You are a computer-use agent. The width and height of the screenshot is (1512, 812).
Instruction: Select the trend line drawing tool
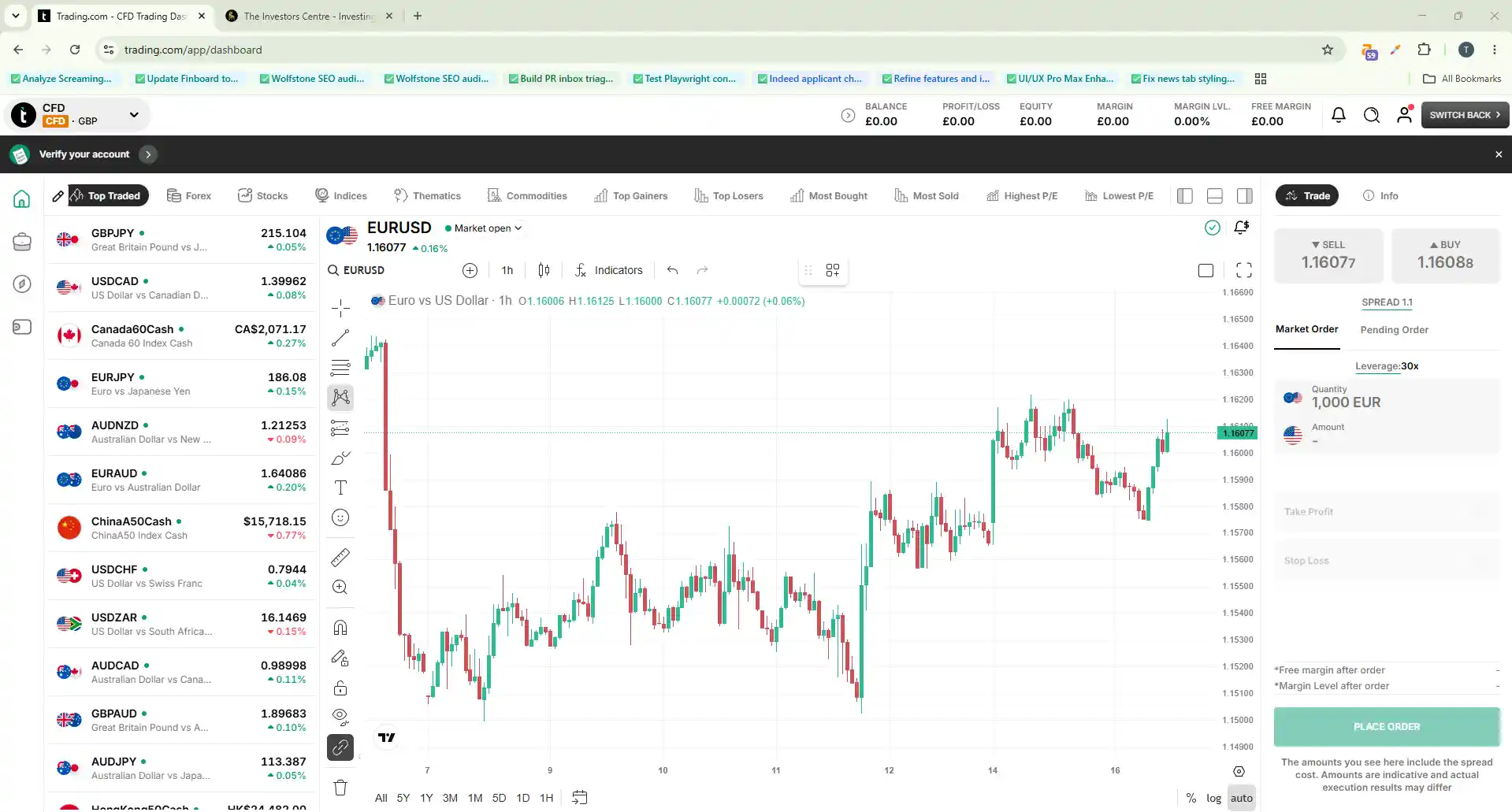(340, 338)
